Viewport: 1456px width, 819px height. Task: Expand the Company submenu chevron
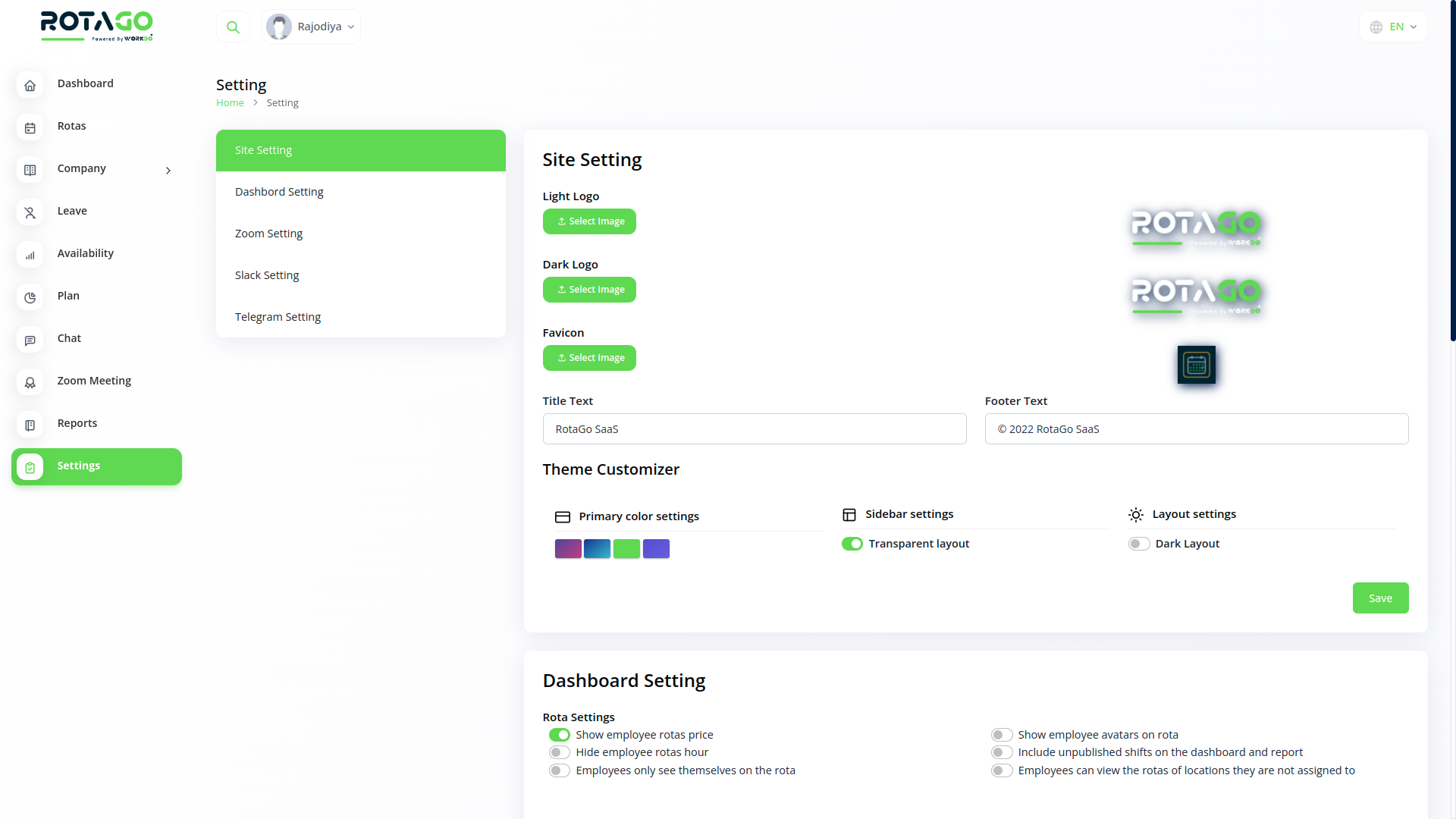(x=168, y=170)
